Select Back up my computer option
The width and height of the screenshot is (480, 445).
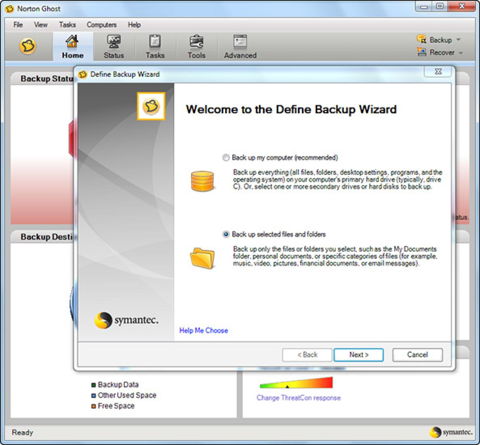coord(226,157)
